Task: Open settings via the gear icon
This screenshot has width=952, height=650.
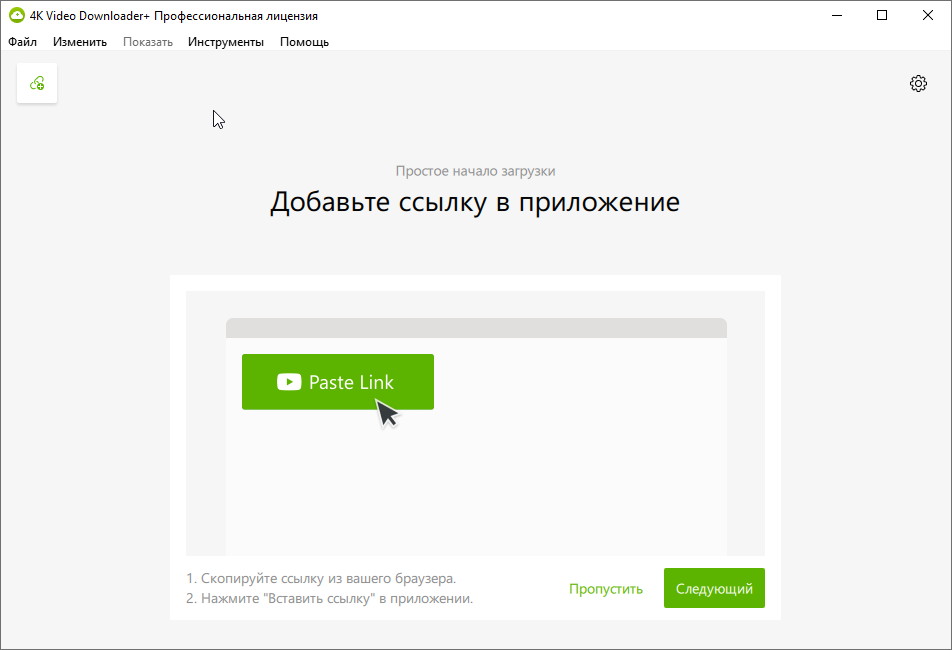Action: [x=918, y=84]
